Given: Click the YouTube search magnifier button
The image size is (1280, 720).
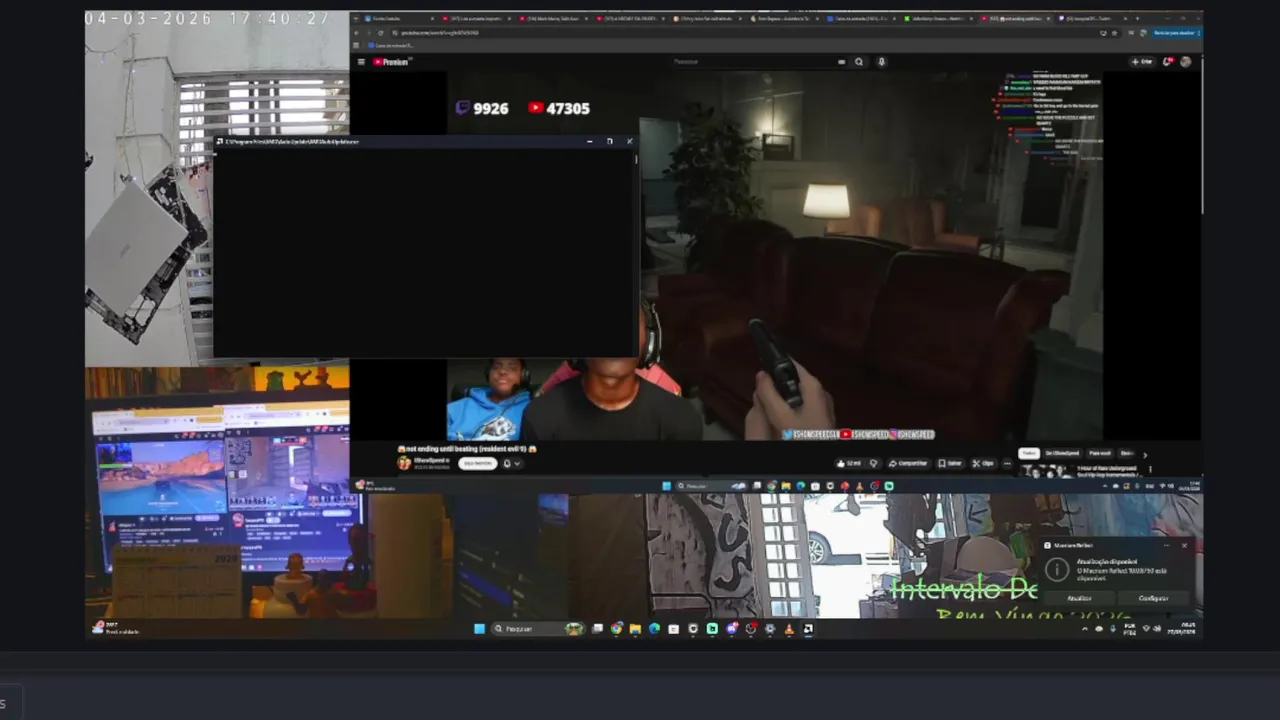Looking at the screenshot, I should coord(858,61).
